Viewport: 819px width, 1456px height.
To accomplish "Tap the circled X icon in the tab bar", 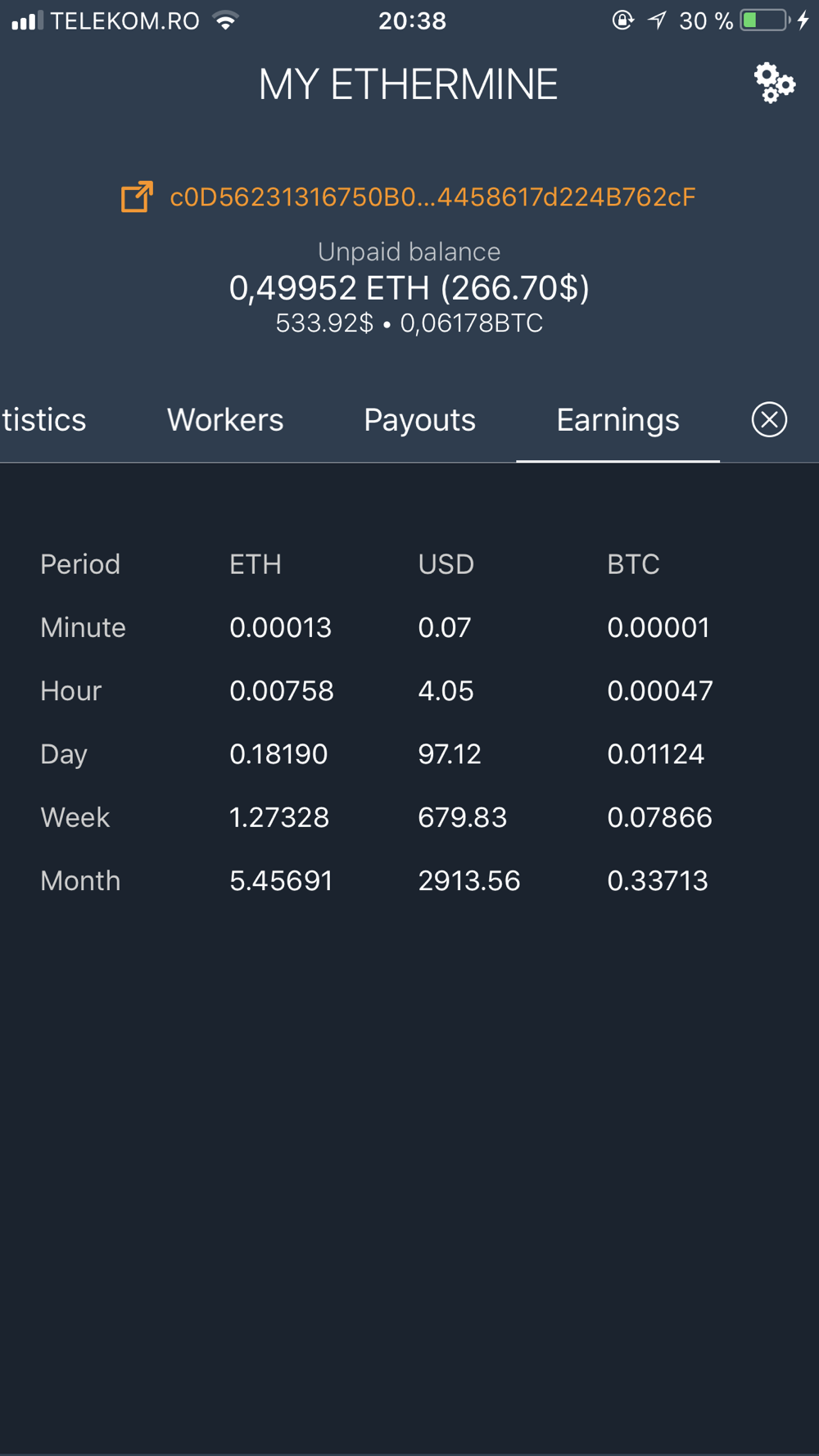I will pos(769,419).
